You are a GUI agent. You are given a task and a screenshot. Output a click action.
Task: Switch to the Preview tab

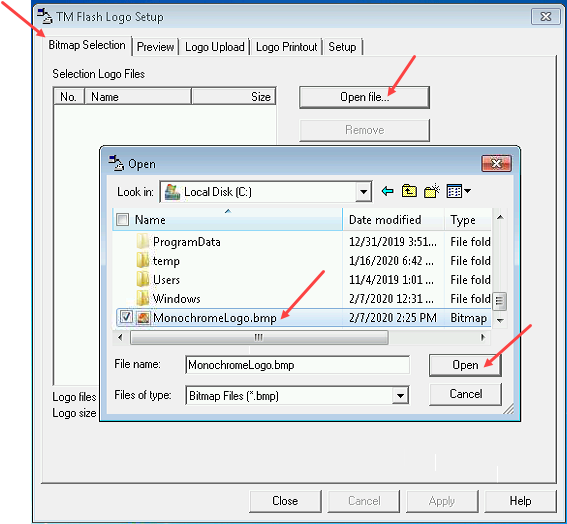click(x=155, y=47)
